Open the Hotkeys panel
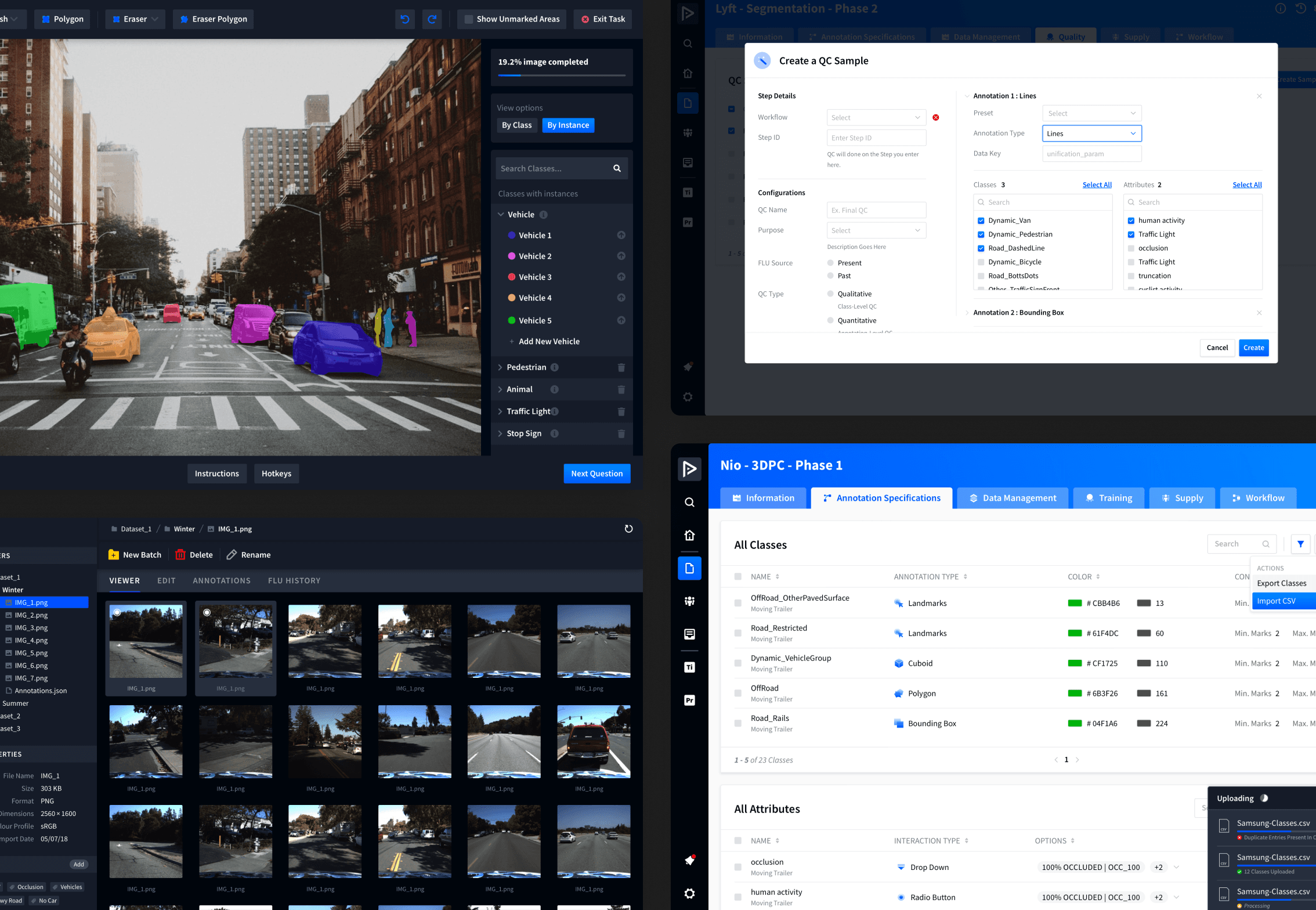Image resolution: width=1316 pixels, height=910 pixels. (276, 474)
